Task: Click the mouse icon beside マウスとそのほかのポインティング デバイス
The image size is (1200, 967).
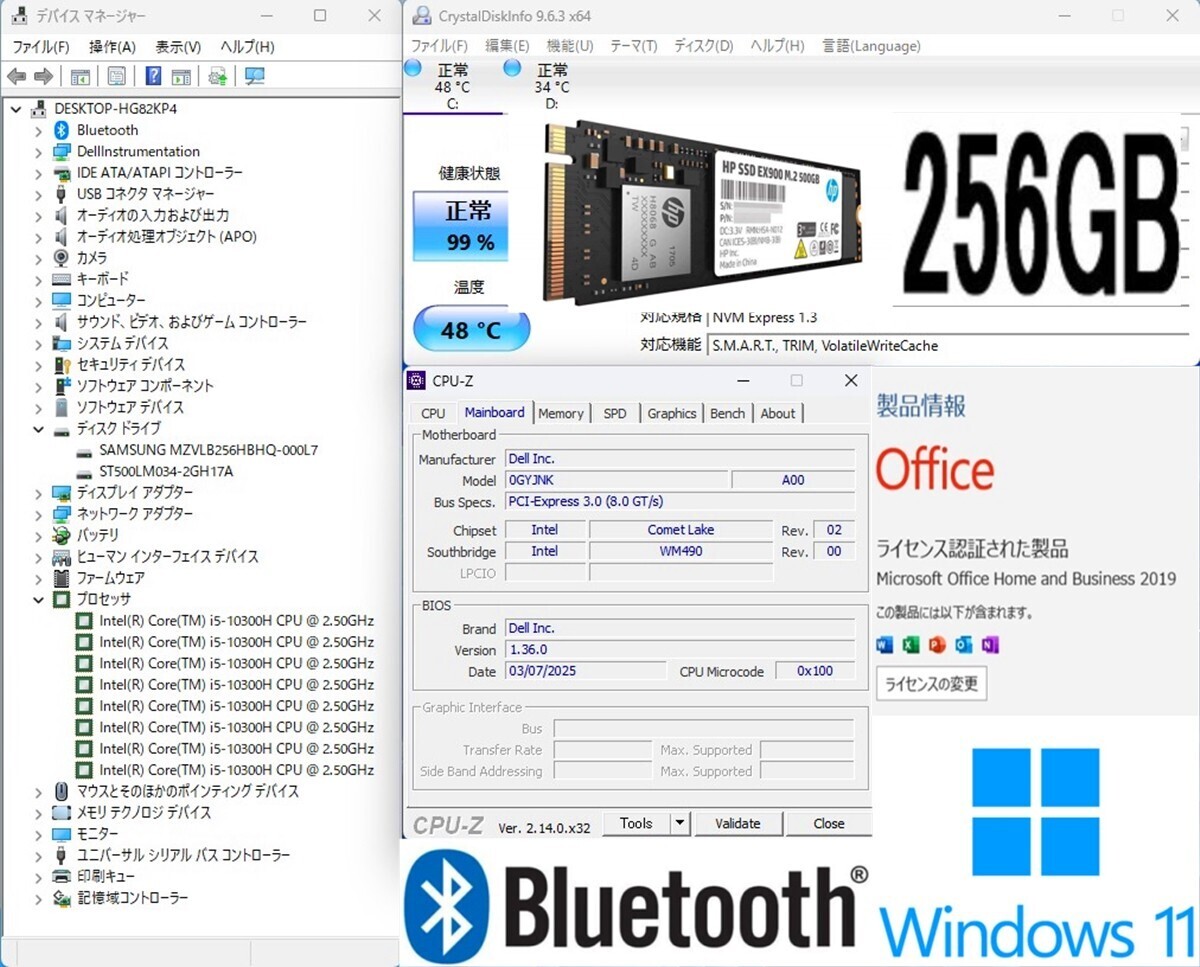Action: [61, 791]
